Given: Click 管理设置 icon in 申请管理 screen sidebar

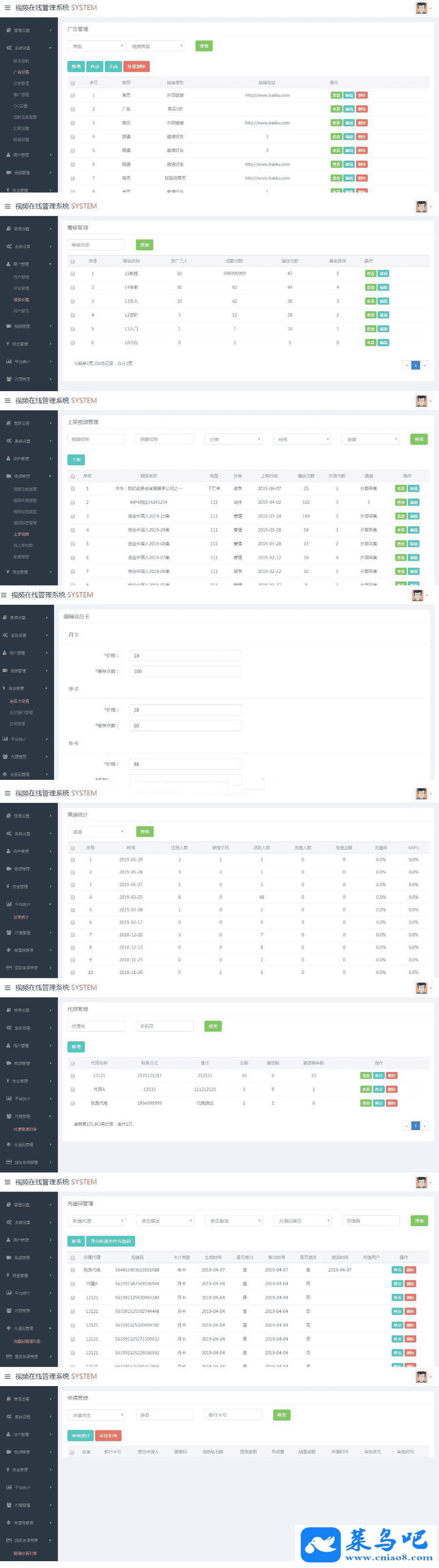Looking at the screenshot, I should pos(8,1399).
